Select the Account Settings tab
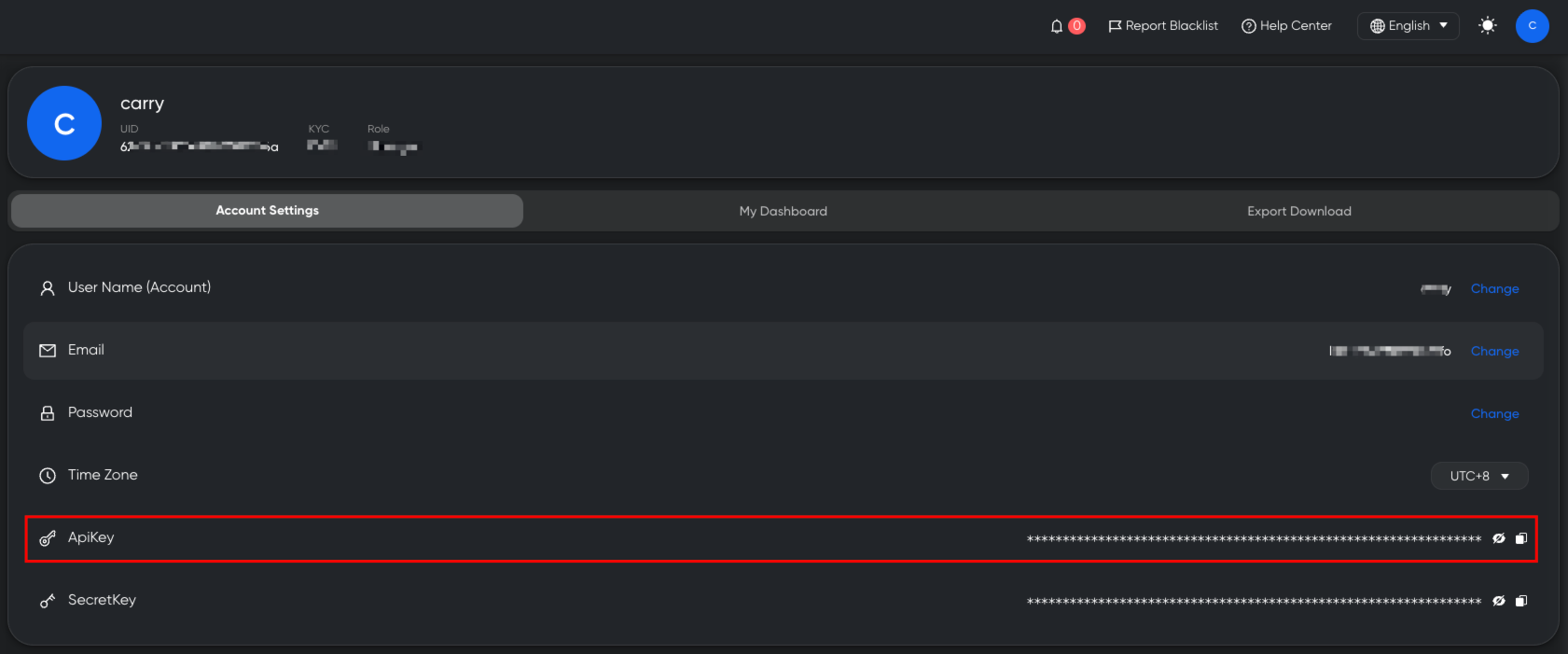 coord(267,211)
